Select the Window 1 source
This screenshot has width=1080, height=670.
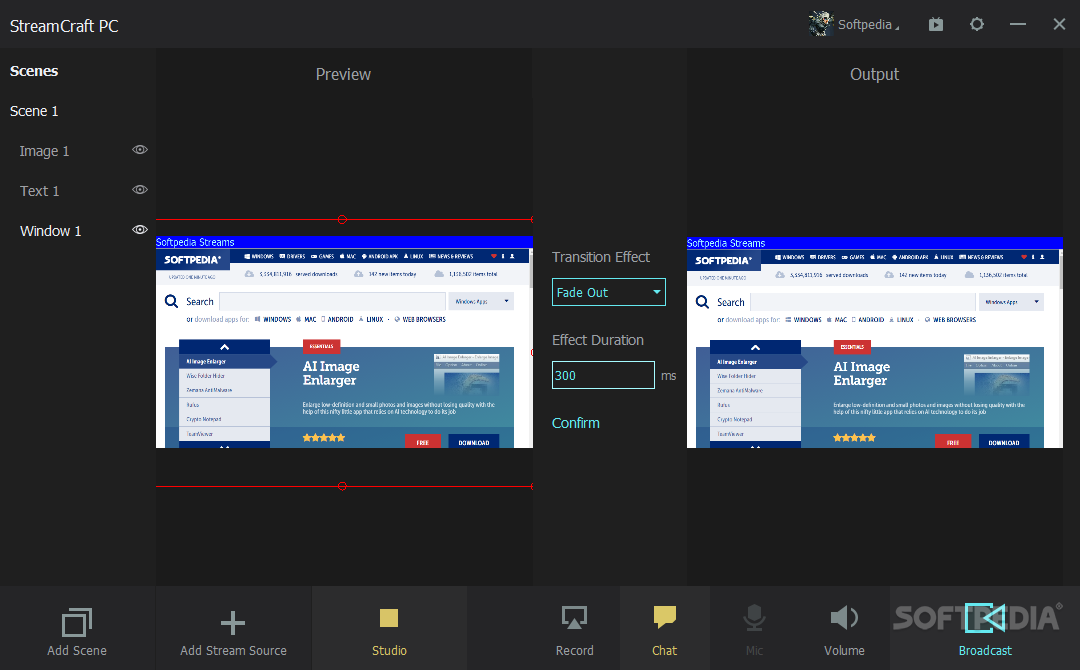(x=50, y=231)
